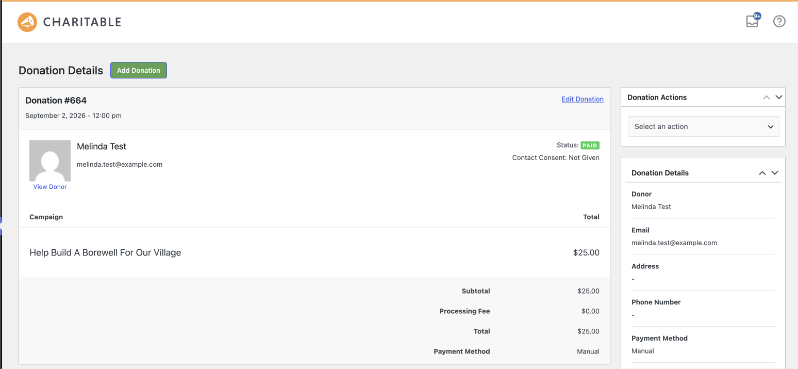
Task: Click the $25.00 campaign row amount
Action: (x=586, y=252)
